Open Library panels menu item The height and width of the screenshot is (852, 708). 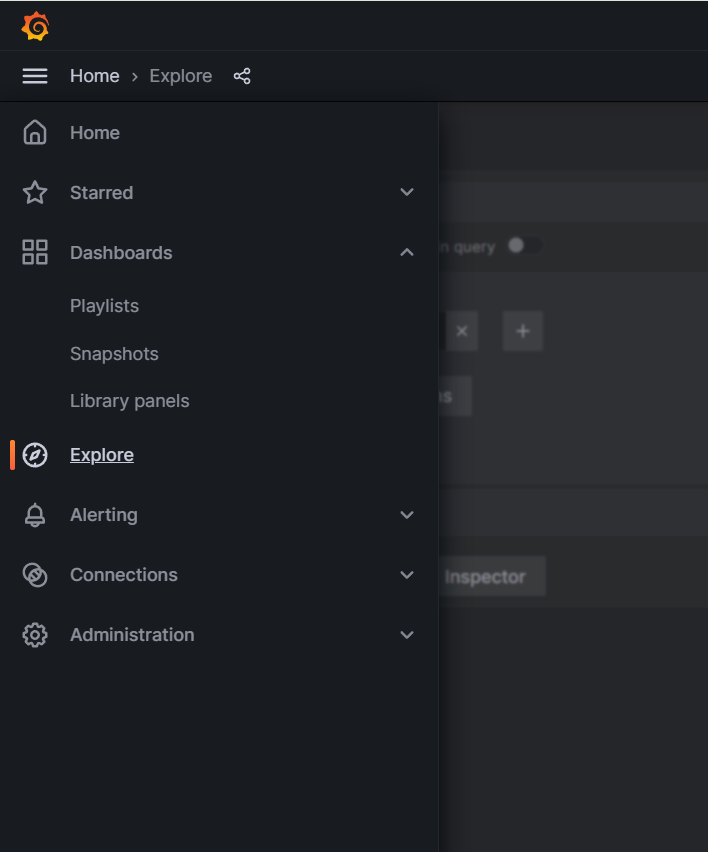coord(129,401)
